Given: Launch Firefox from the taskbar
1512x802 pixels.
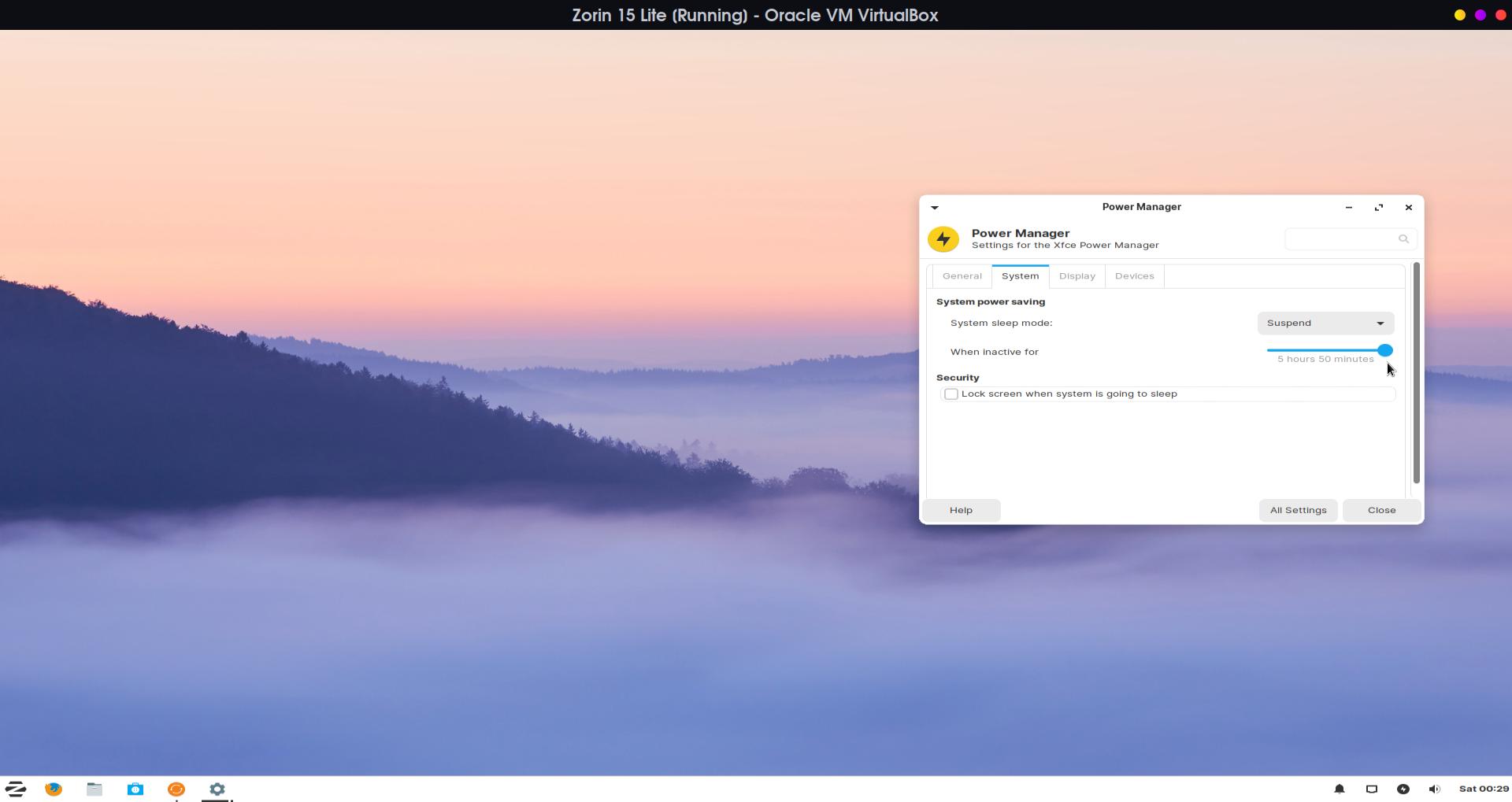Looking at the screenshot, I should [x=54, y=789].
